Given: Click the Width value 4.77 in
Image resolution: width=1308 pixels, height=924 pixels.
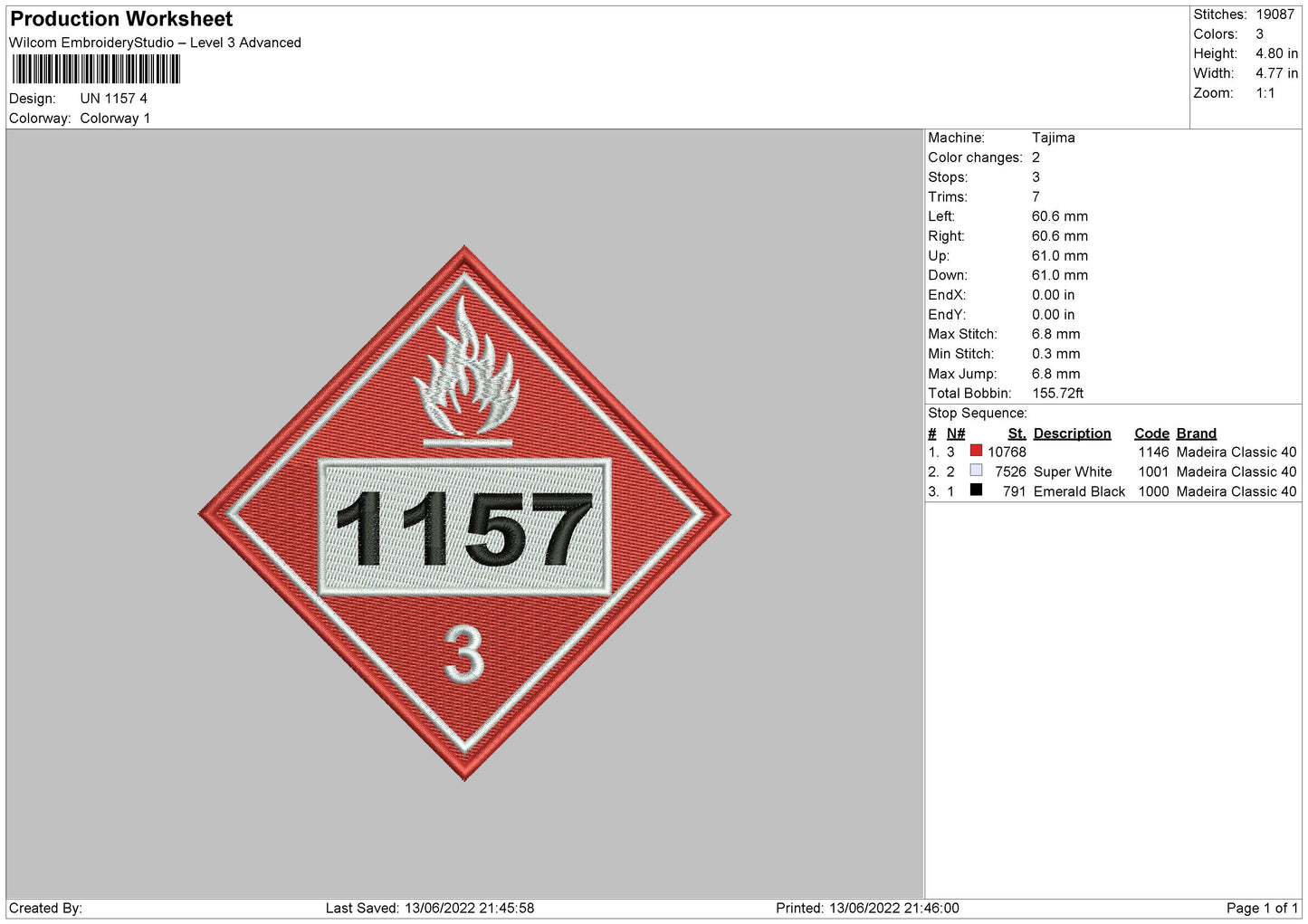Looking at the screenshot, I should tap(1276, 73).
